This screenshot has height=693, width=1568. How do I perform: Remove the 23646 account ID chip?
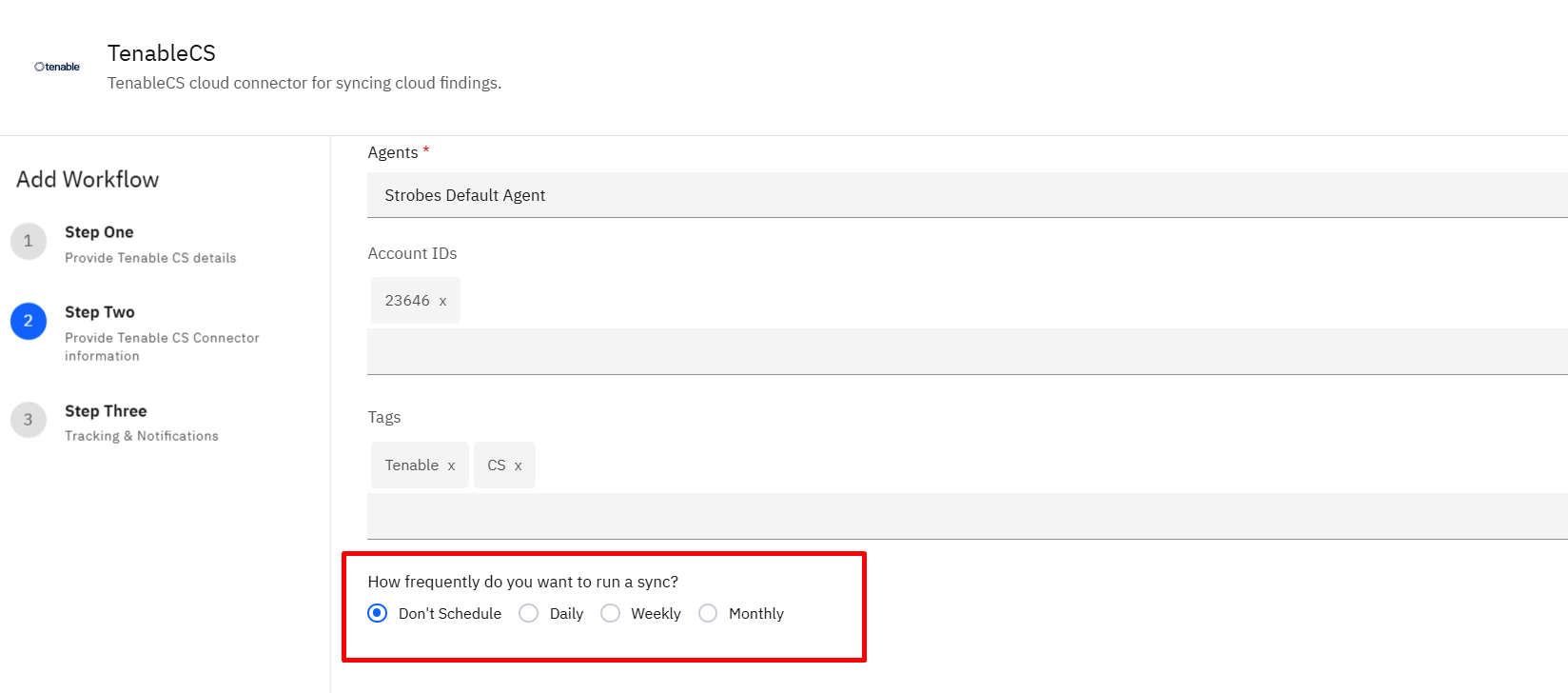click(x=442, y=301)
